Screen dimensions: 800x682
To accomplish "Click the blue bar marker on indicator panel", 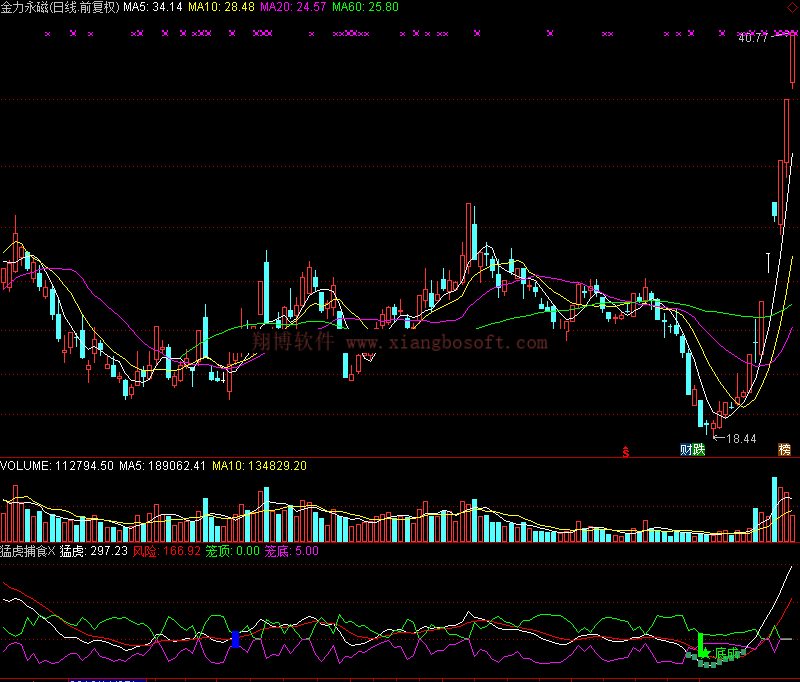I will [235, 639].
